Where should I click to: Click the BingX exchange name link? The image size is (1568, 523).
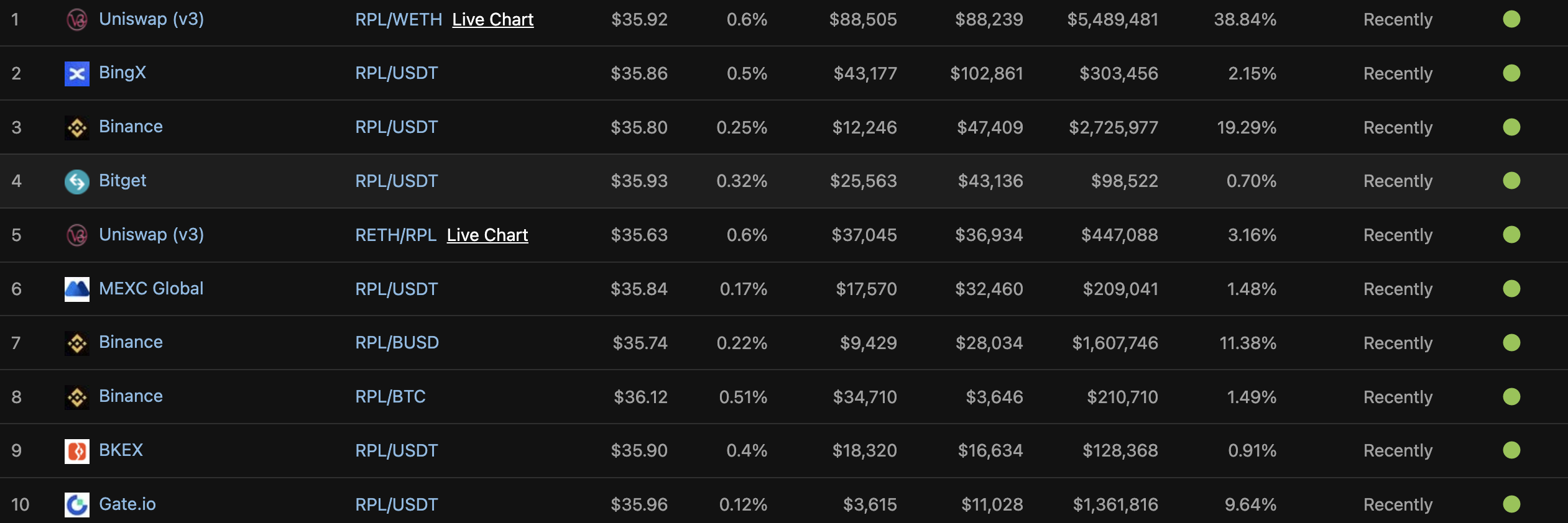[x=122, y=73]
